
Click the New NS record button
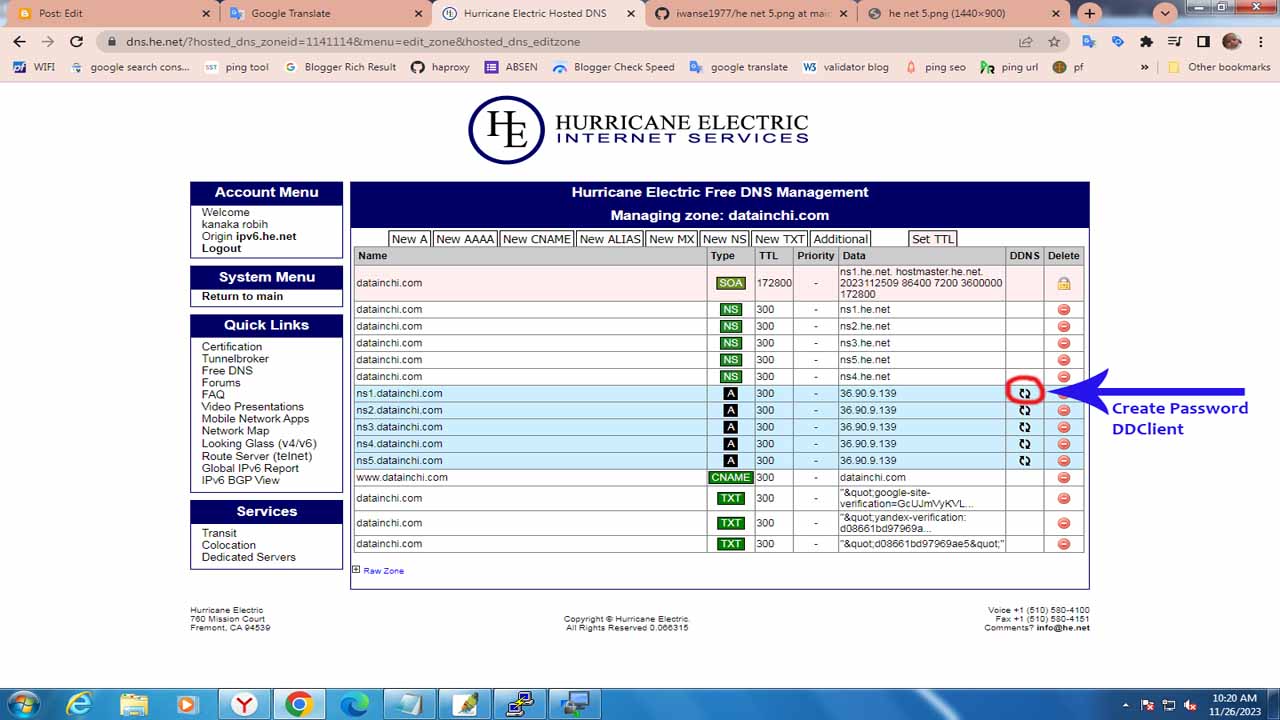pyautogui.click(x=724, y=239)
